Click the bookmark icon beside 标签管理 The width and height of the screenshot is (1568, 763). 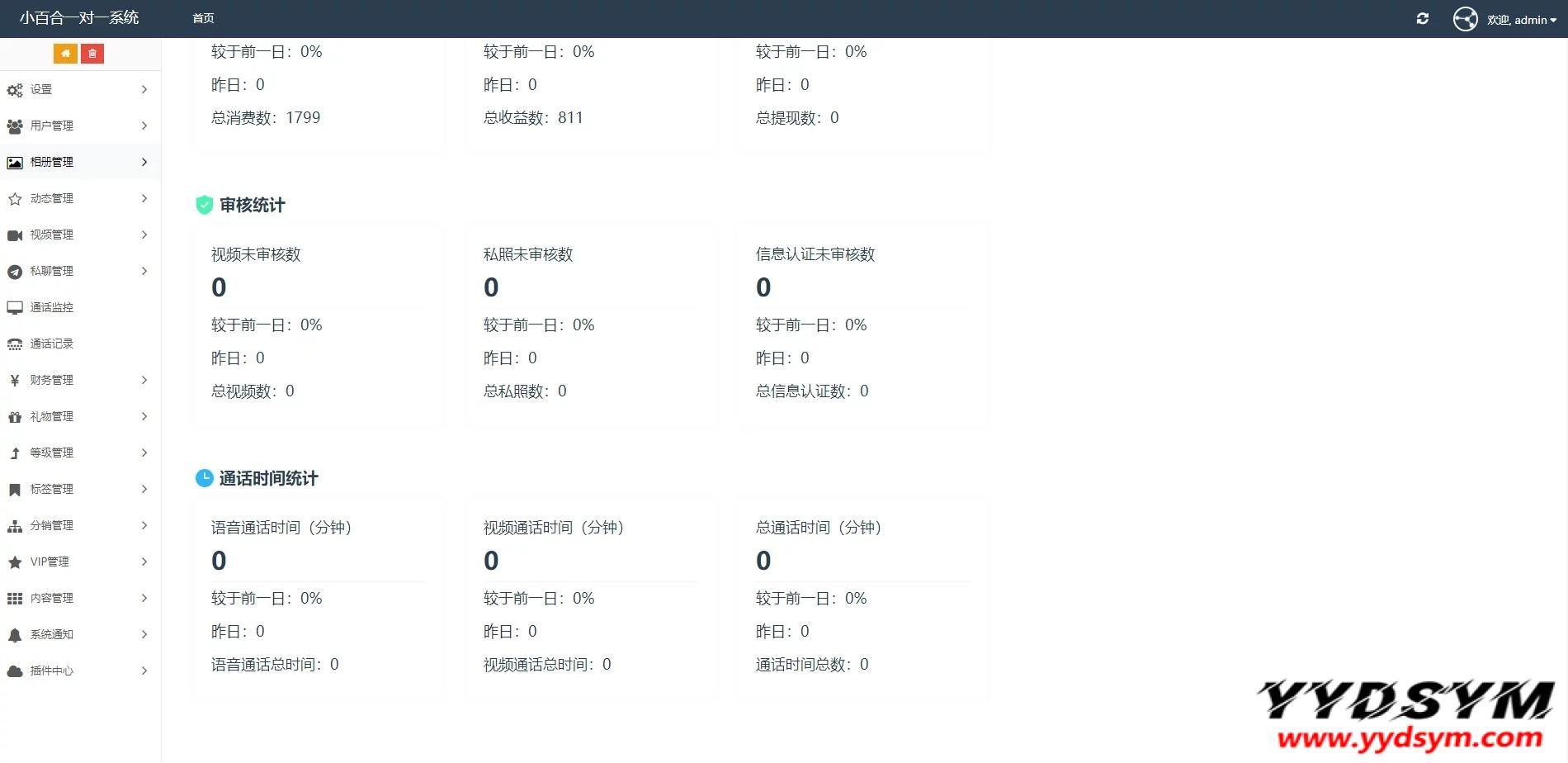click(x=15, y=490)
